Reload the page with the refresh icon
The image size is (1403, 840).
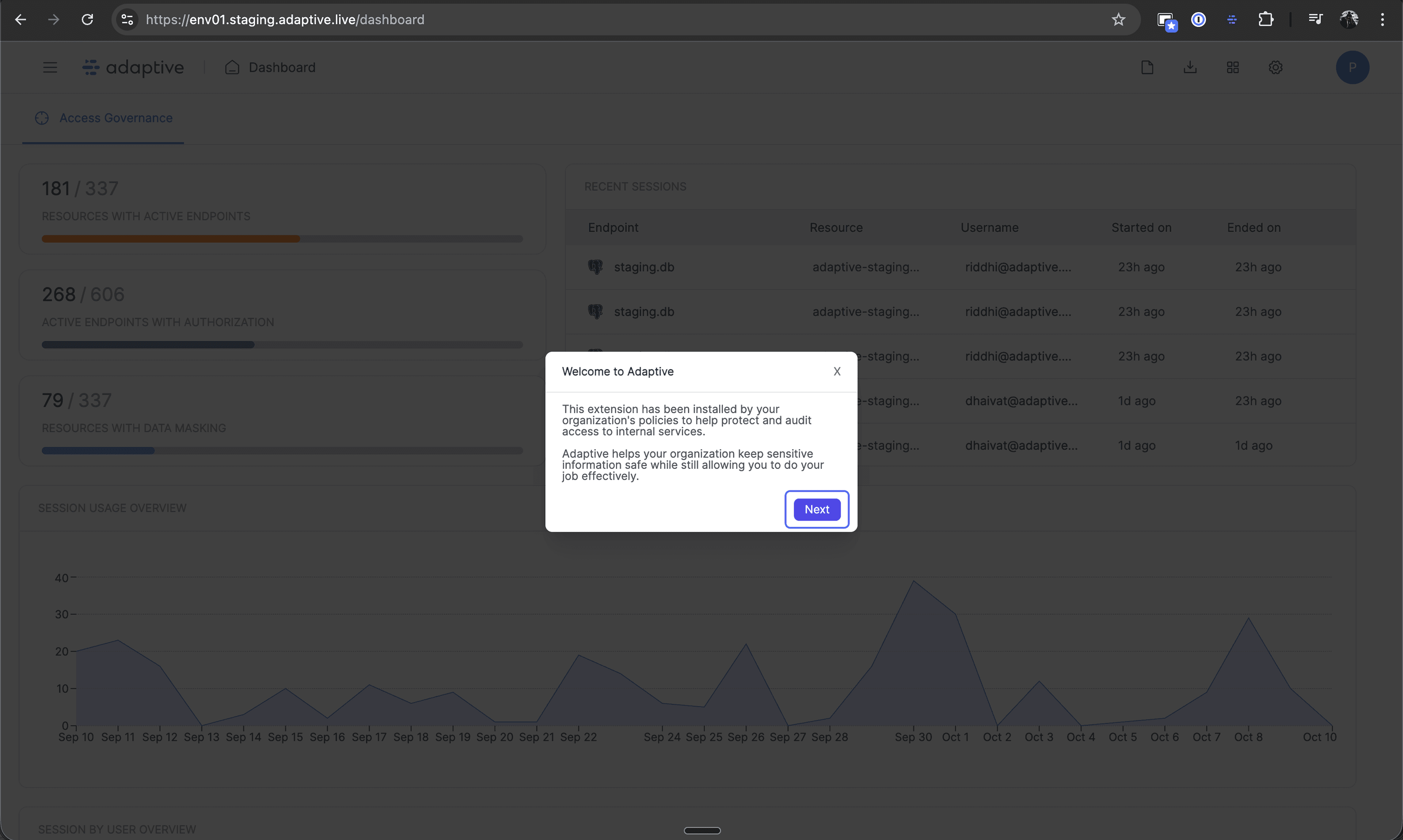tap(87, 20)
